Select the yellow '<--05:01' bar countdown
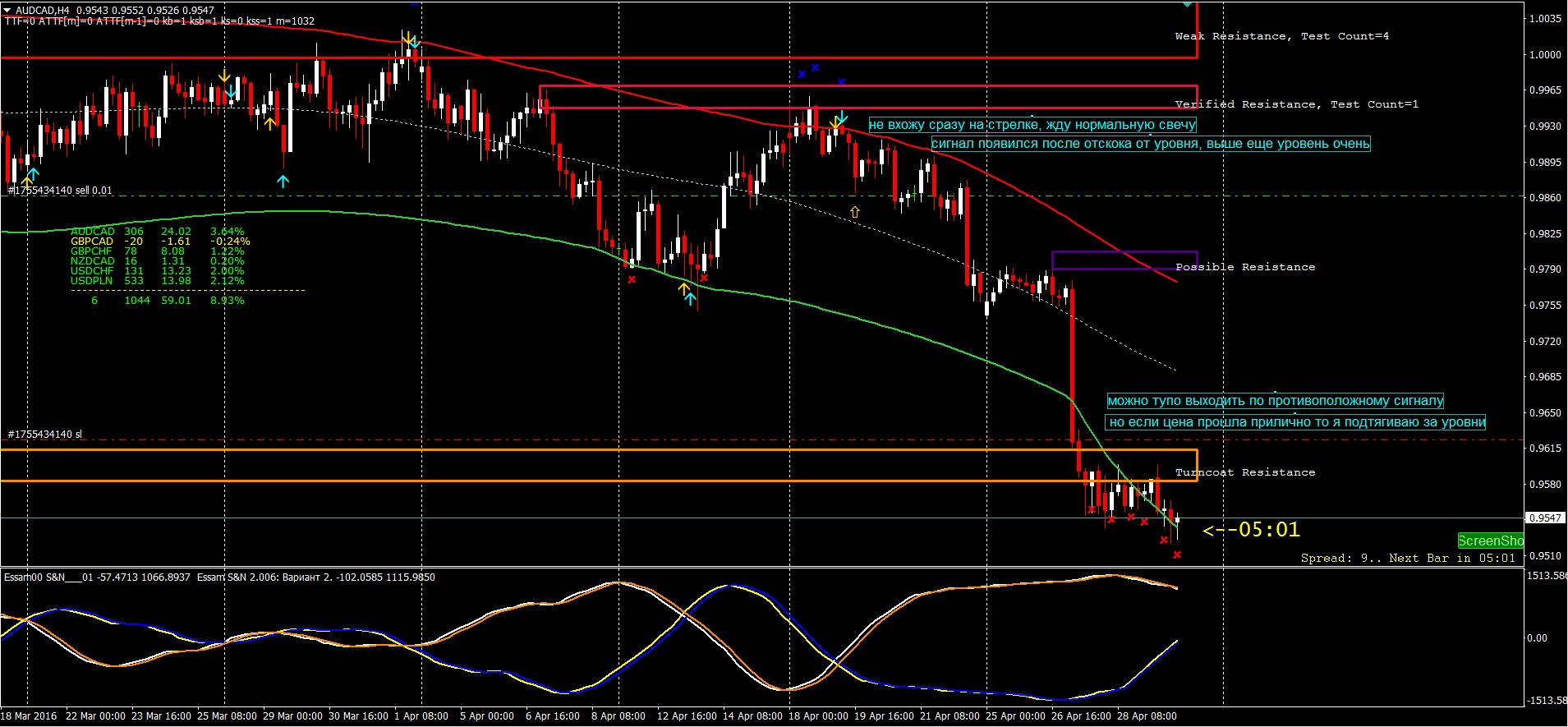1568x727 pixels. point(1251,530)
